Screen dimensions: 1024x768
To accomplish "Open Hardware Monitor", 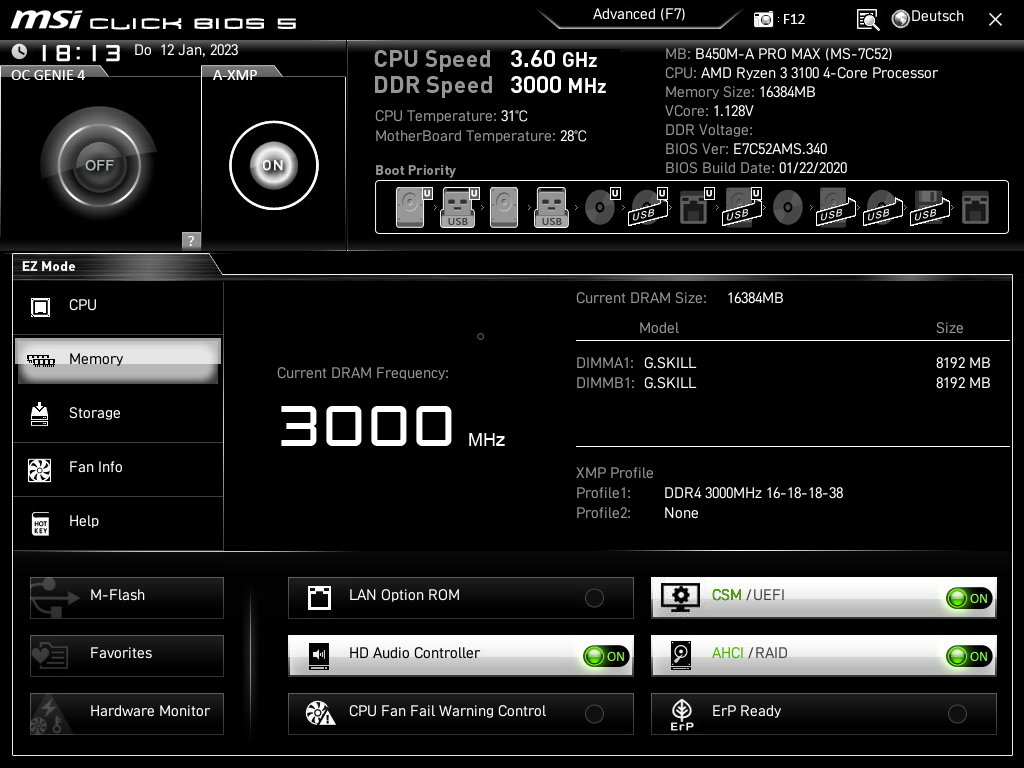I will 127,714.
